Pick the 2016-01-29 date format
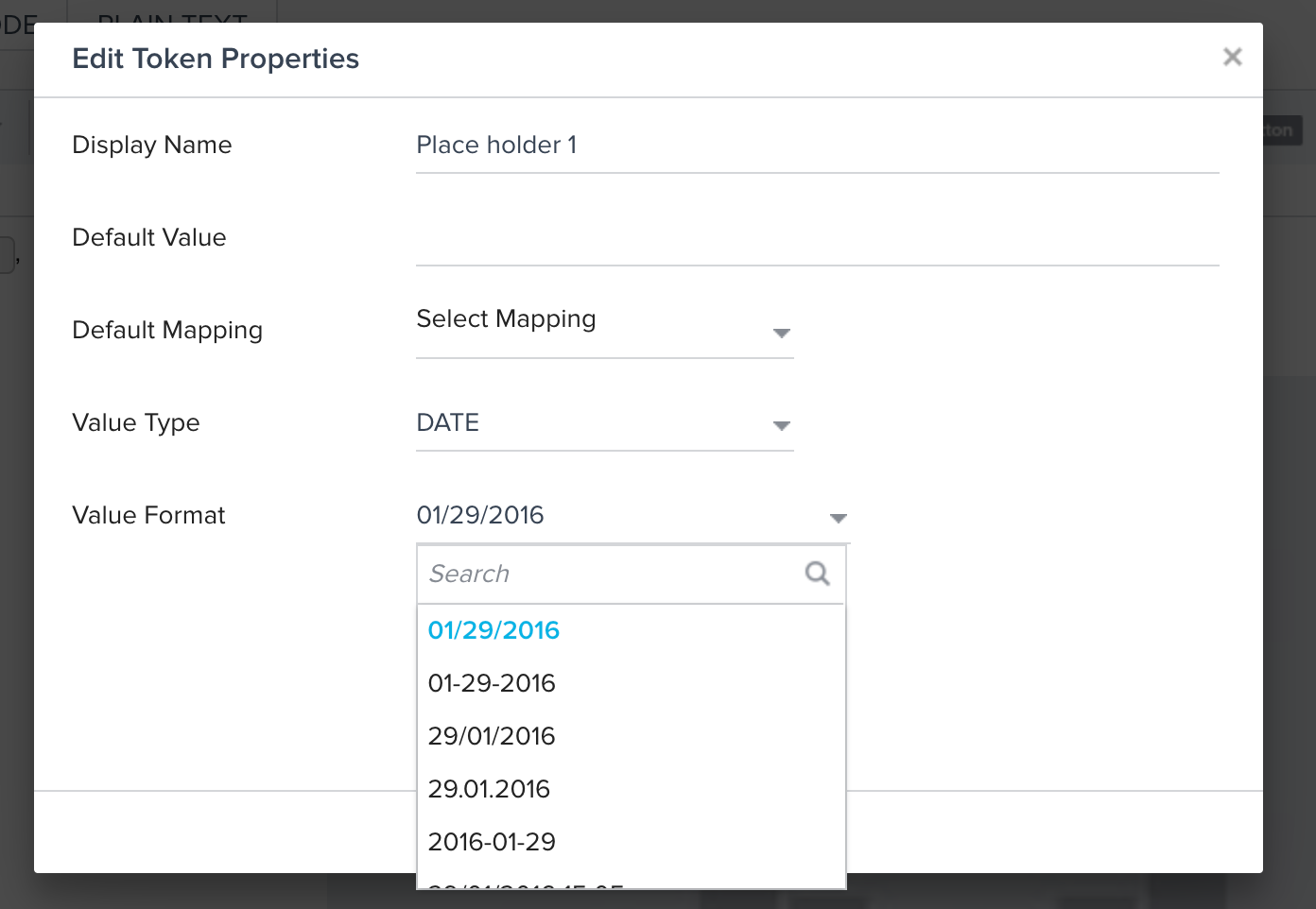The height and width of the screenshot is (909, 1316). point(631,842)
